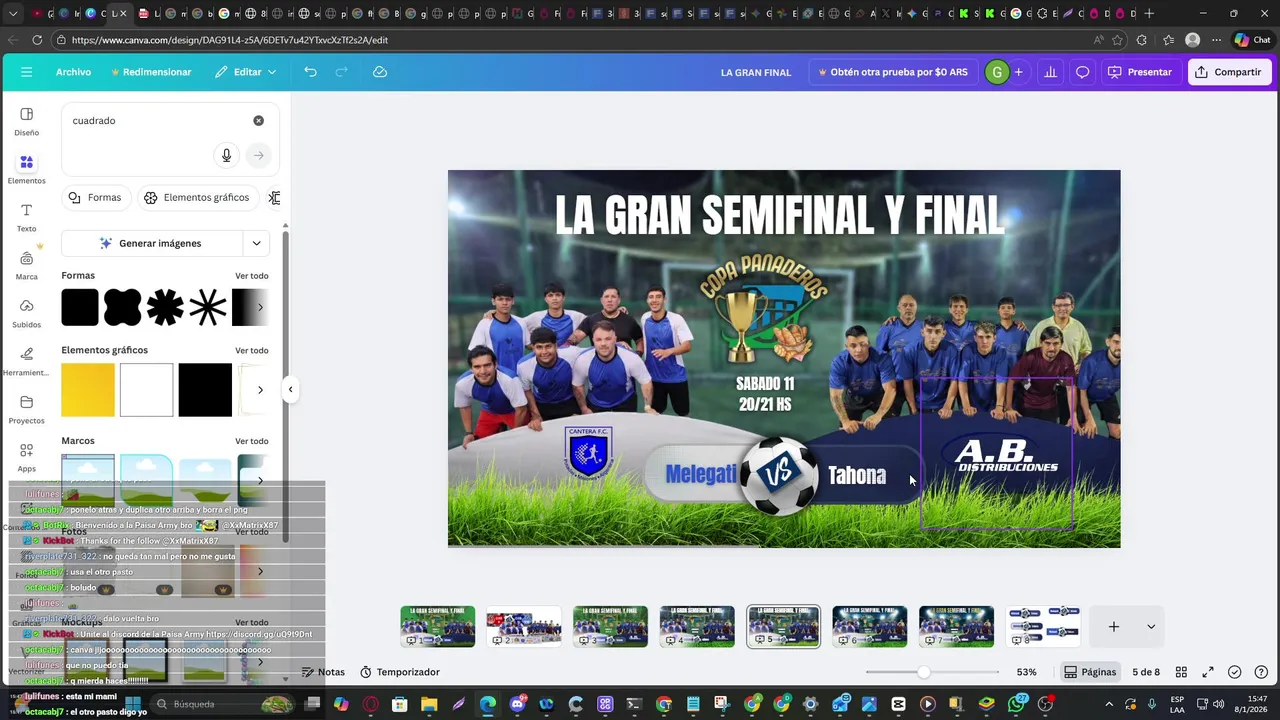Viewport: 1280px width, 720px height.
Task: Click the Generar imágenes button
Action: 152,243
